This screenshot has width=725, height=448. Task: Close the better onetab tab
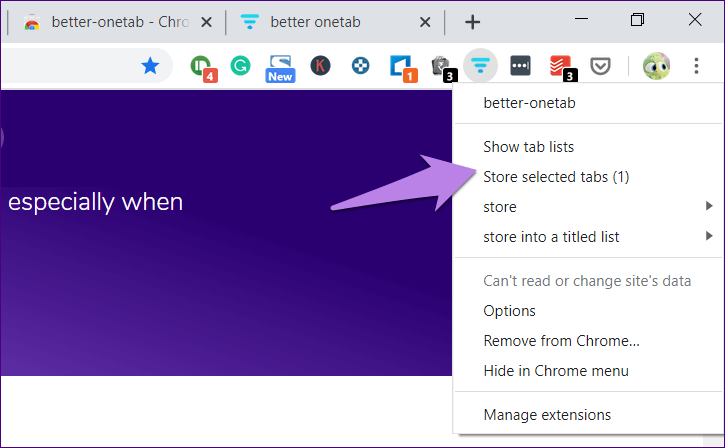tap(425, 22)
